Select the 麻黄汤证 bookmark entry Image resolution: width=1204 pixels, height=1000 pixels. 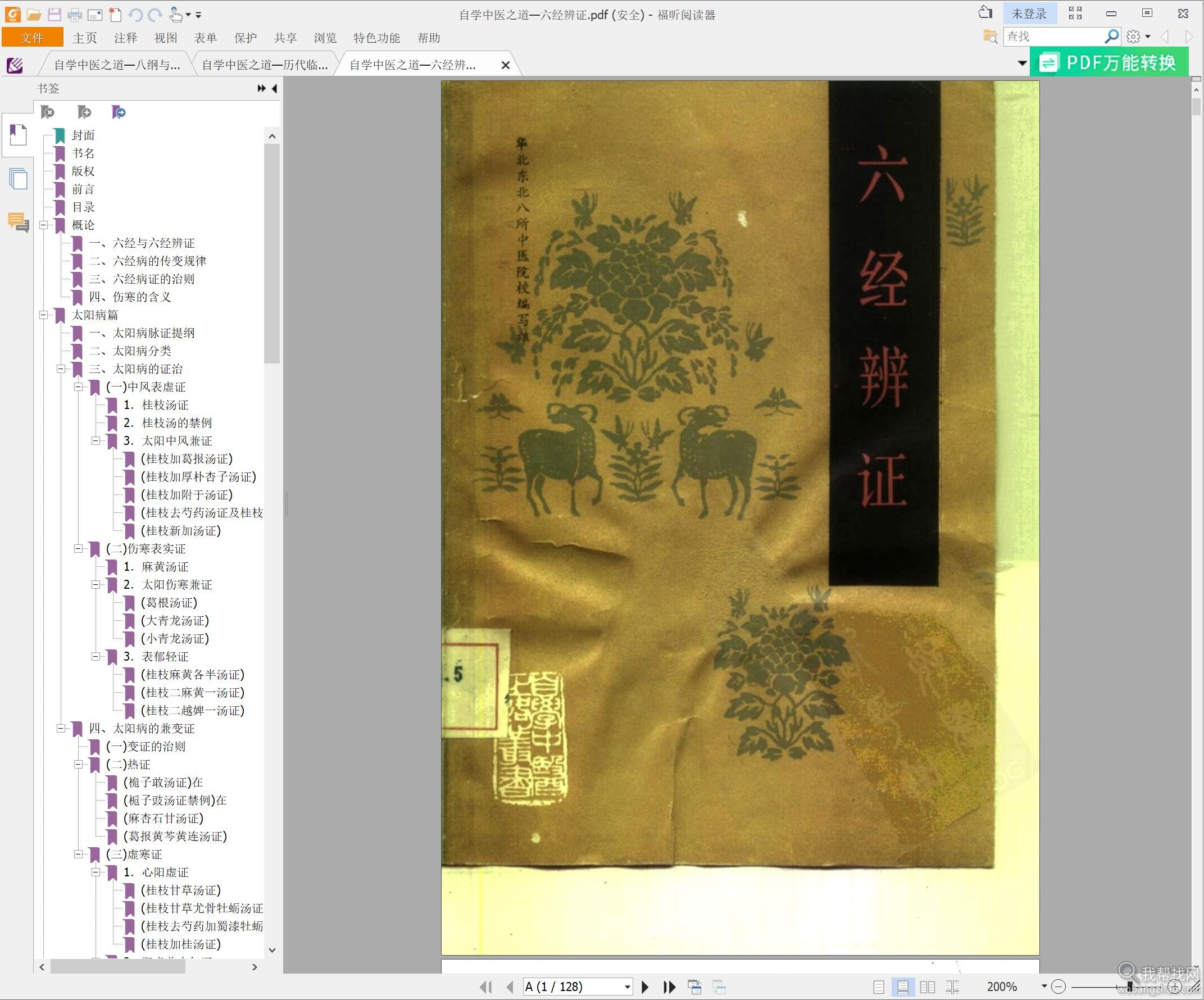click(165, 566)
